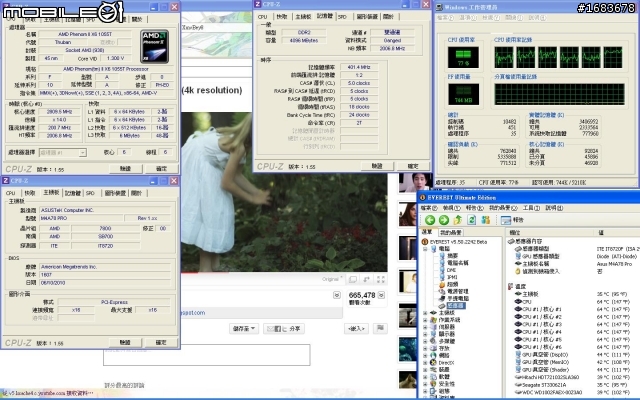The width and height of the screenshot is (640, 400).
Task: Open 檢視(V) menu in EVEREST
Action: 451,208
